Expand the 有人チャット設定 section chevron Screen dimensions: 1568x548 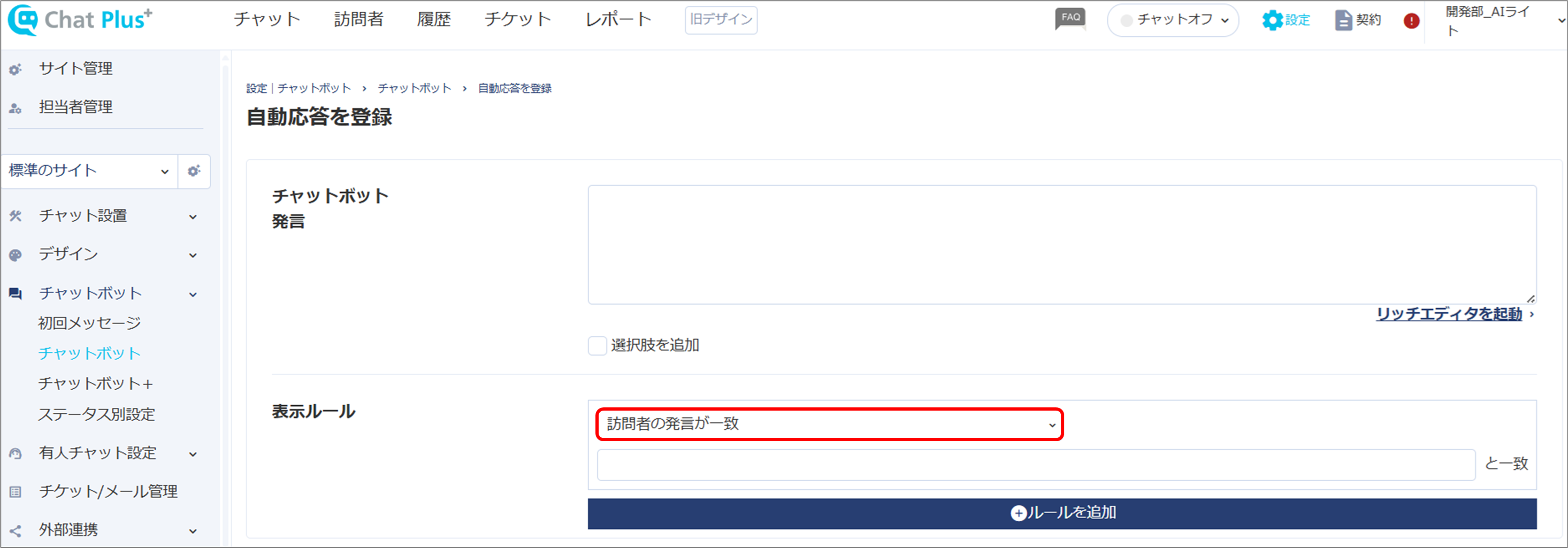tap(193, 454)
